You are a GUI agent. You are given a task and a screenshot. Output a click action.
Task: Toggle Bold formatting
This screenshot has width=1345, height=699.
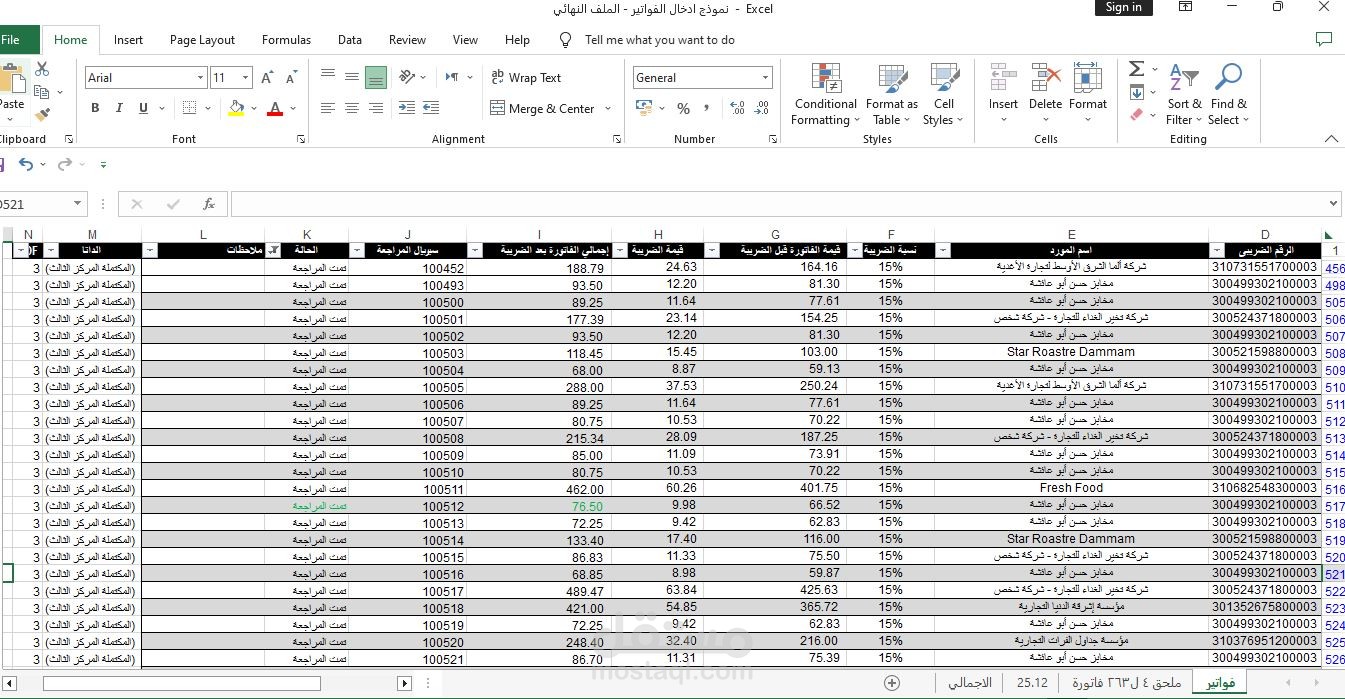(95, 108)
